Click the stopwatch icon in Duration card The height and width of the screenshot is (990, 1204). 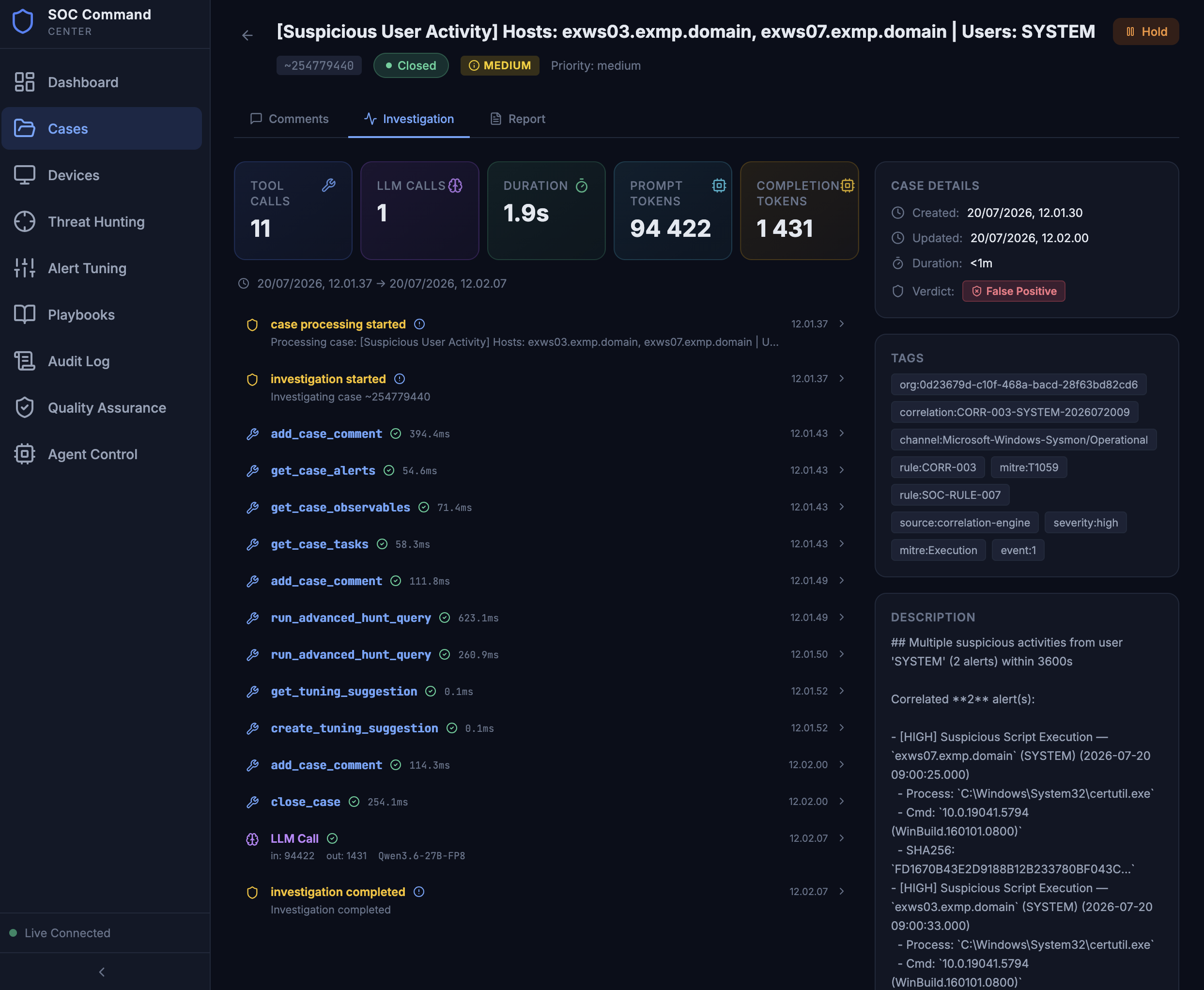[x=582, y=186]
